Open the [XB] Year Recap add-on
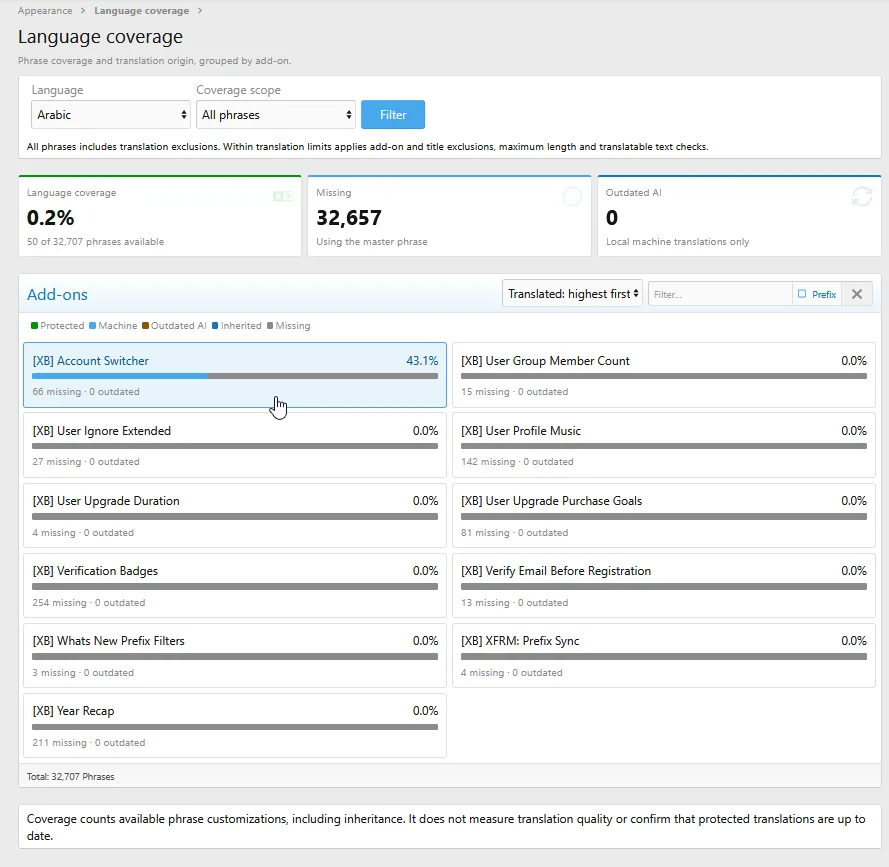This screenshot has width=889, height=867. click(235, 725)
